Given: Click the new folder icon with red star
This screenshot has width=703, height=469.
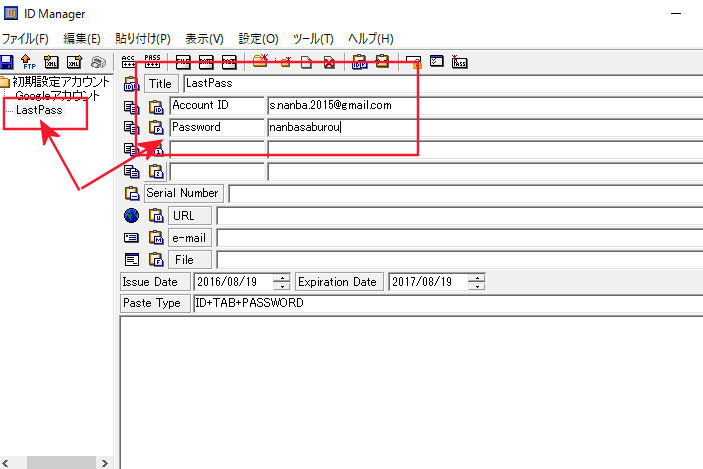Looking at the screenshot, I should [x=260, y=61].
